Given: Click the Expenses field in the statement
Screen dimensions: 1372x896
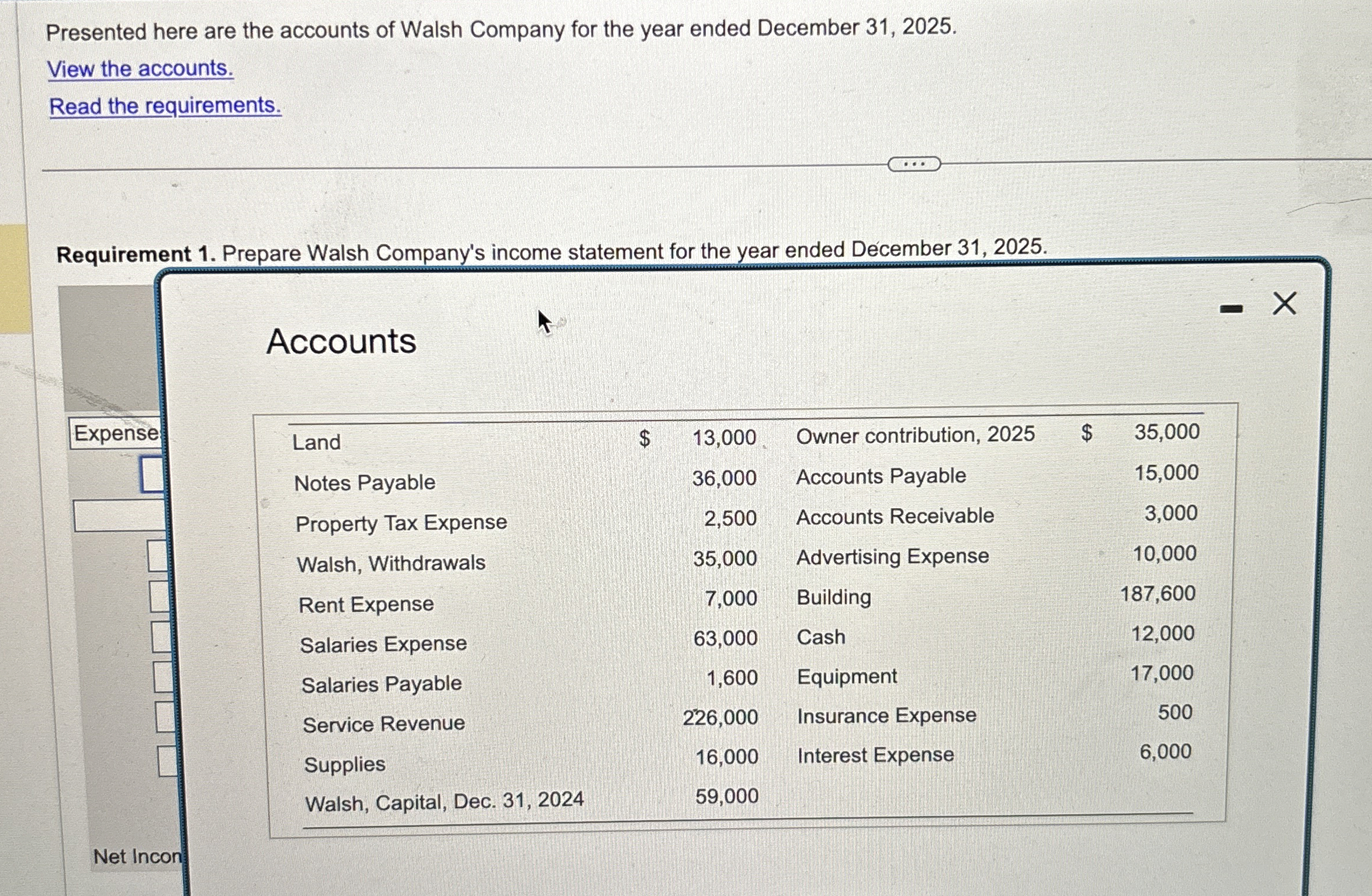Looking at the screenshot, I should 116,433.
